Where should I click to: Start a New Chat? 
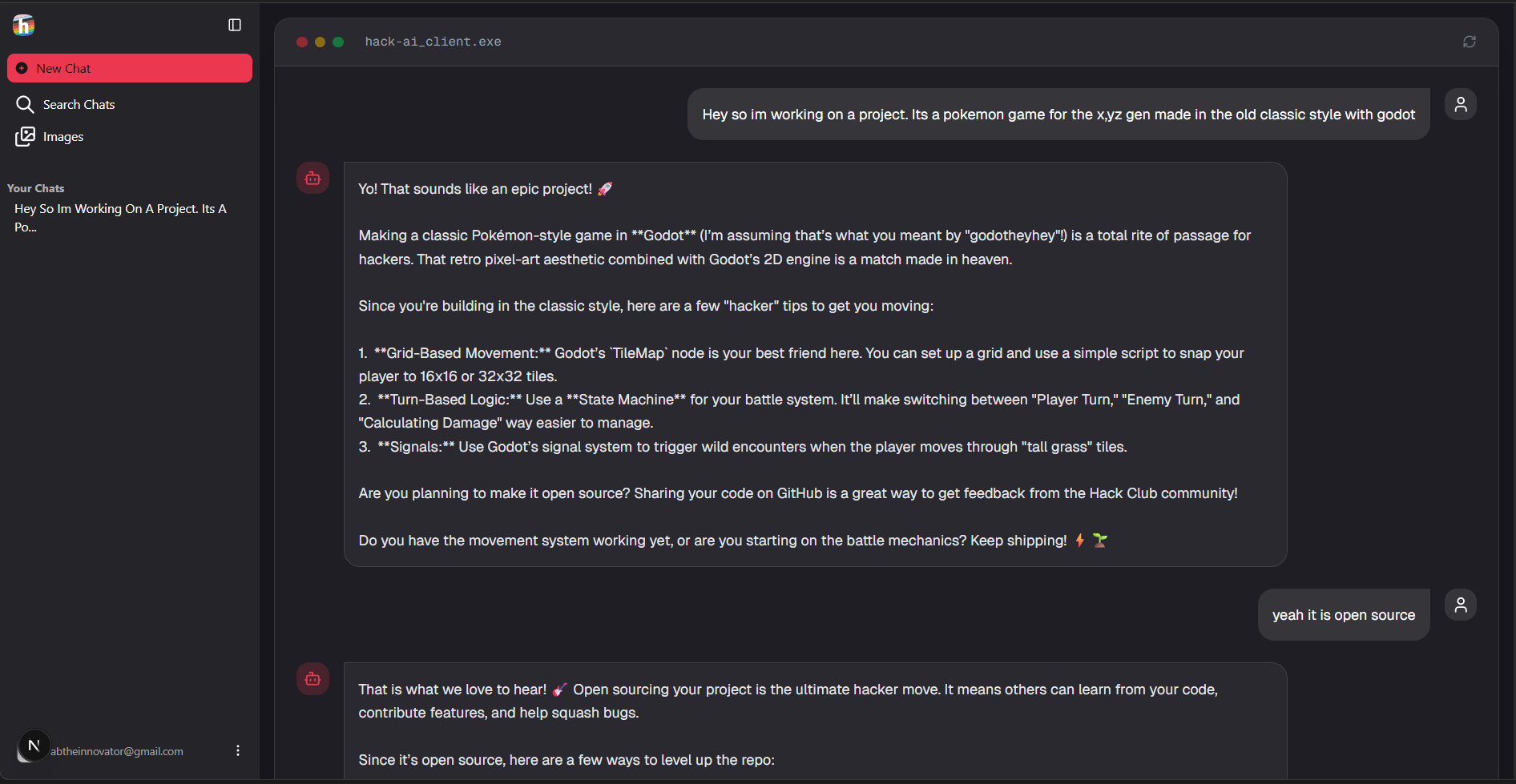(x=130, y=69)
